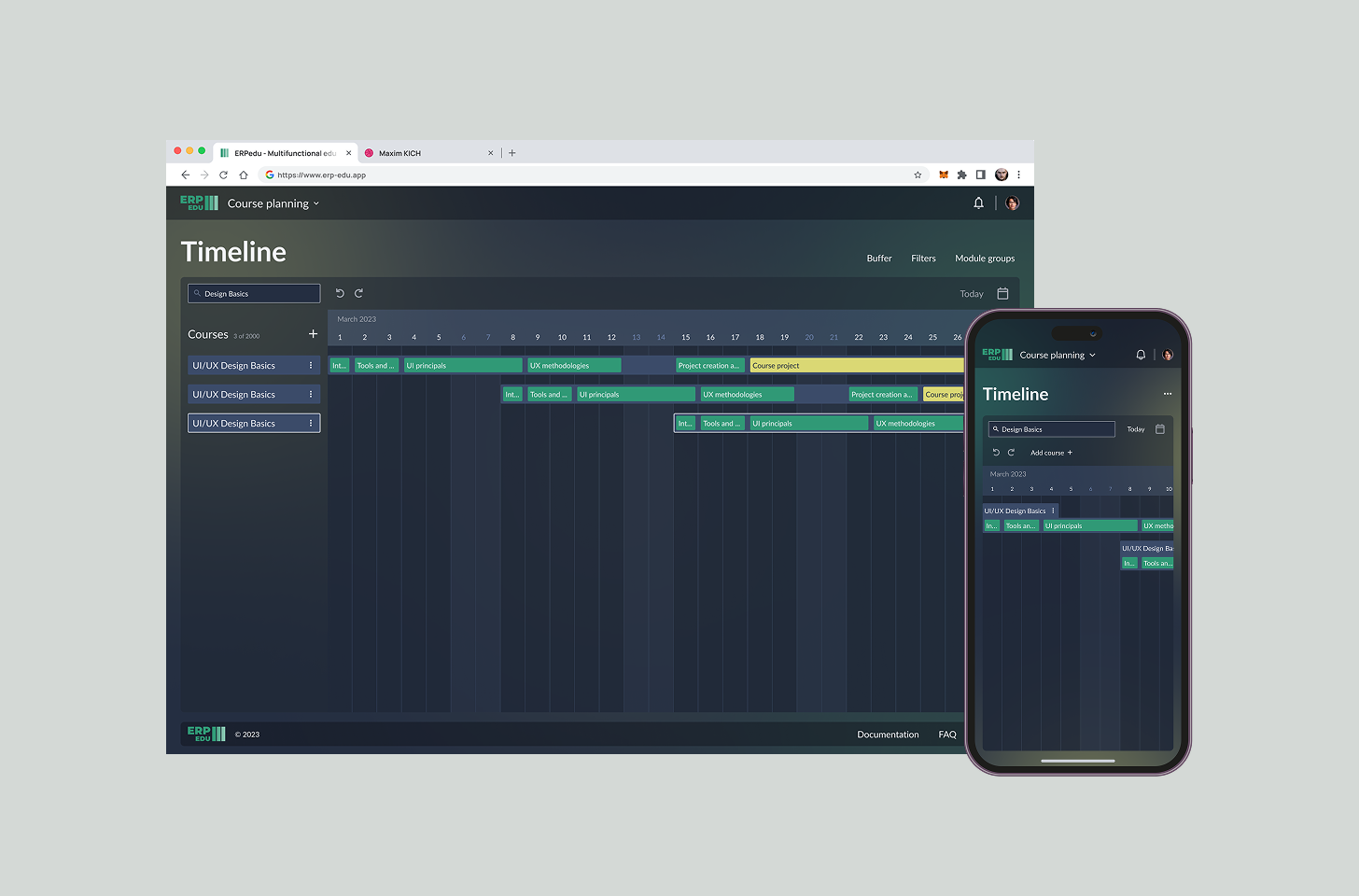Tap the notification bell on the phone screen
1359x896 pixels.
click(x=1140, y=355)
